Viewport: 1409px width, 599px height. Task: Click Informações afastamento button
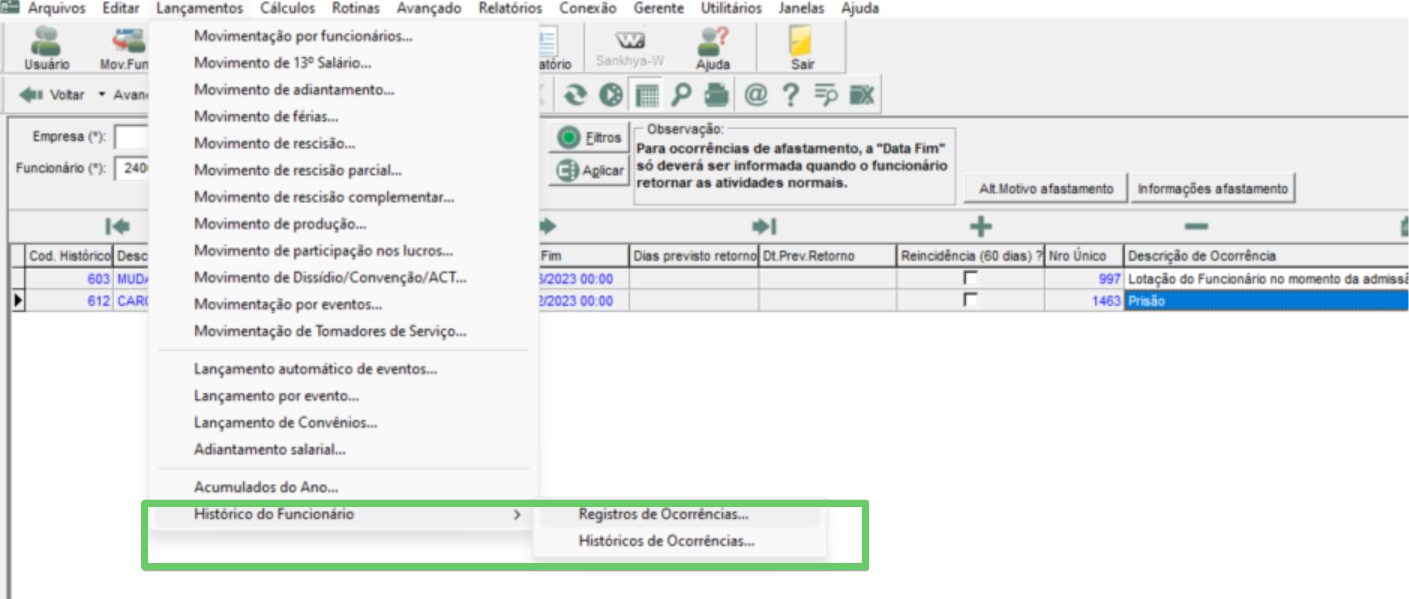click(x=1213, y=189)
